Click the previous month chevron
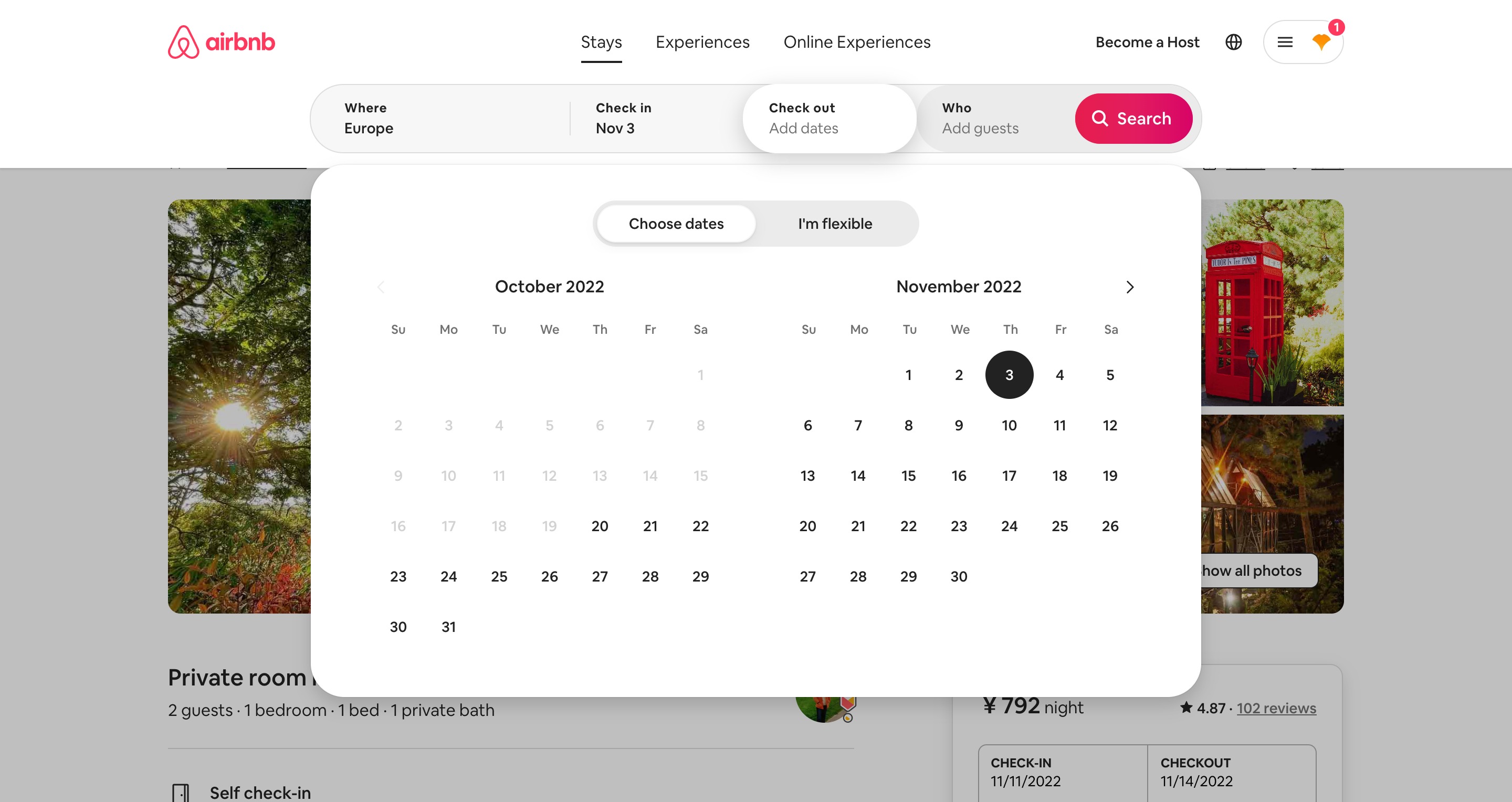Viewport: 1512px width, 802px height. coord(381,287)
